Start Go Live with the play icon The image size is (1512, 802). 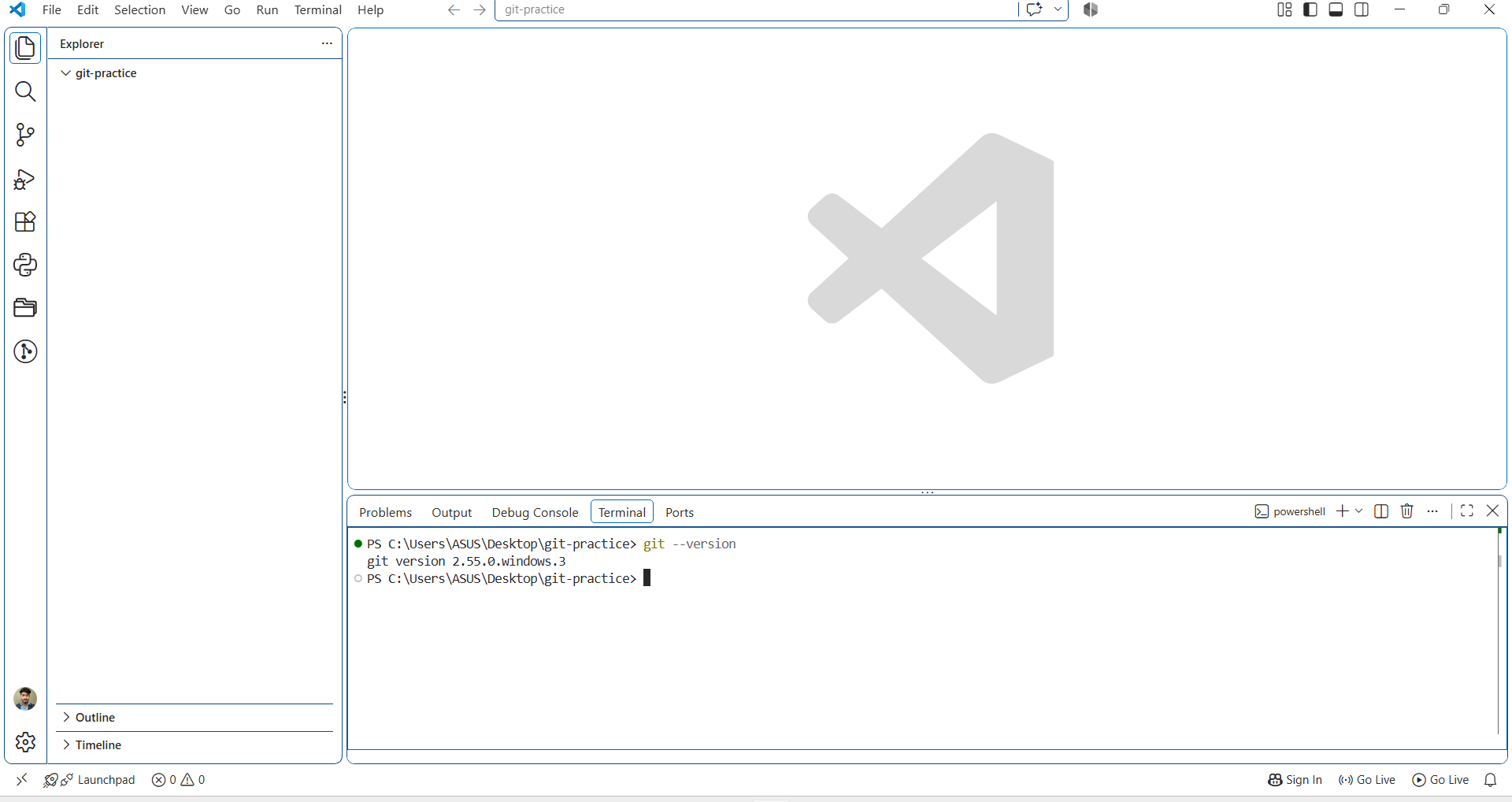pos(1440,780)
